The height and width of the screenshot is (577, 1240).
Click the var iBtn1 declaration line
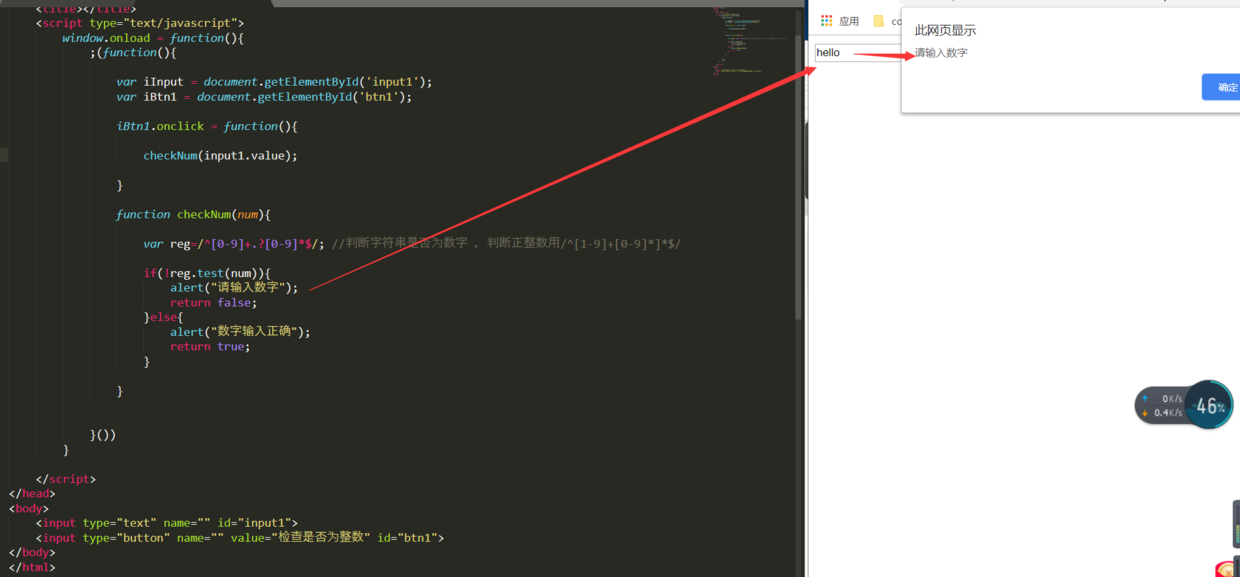tap(264, 97)
